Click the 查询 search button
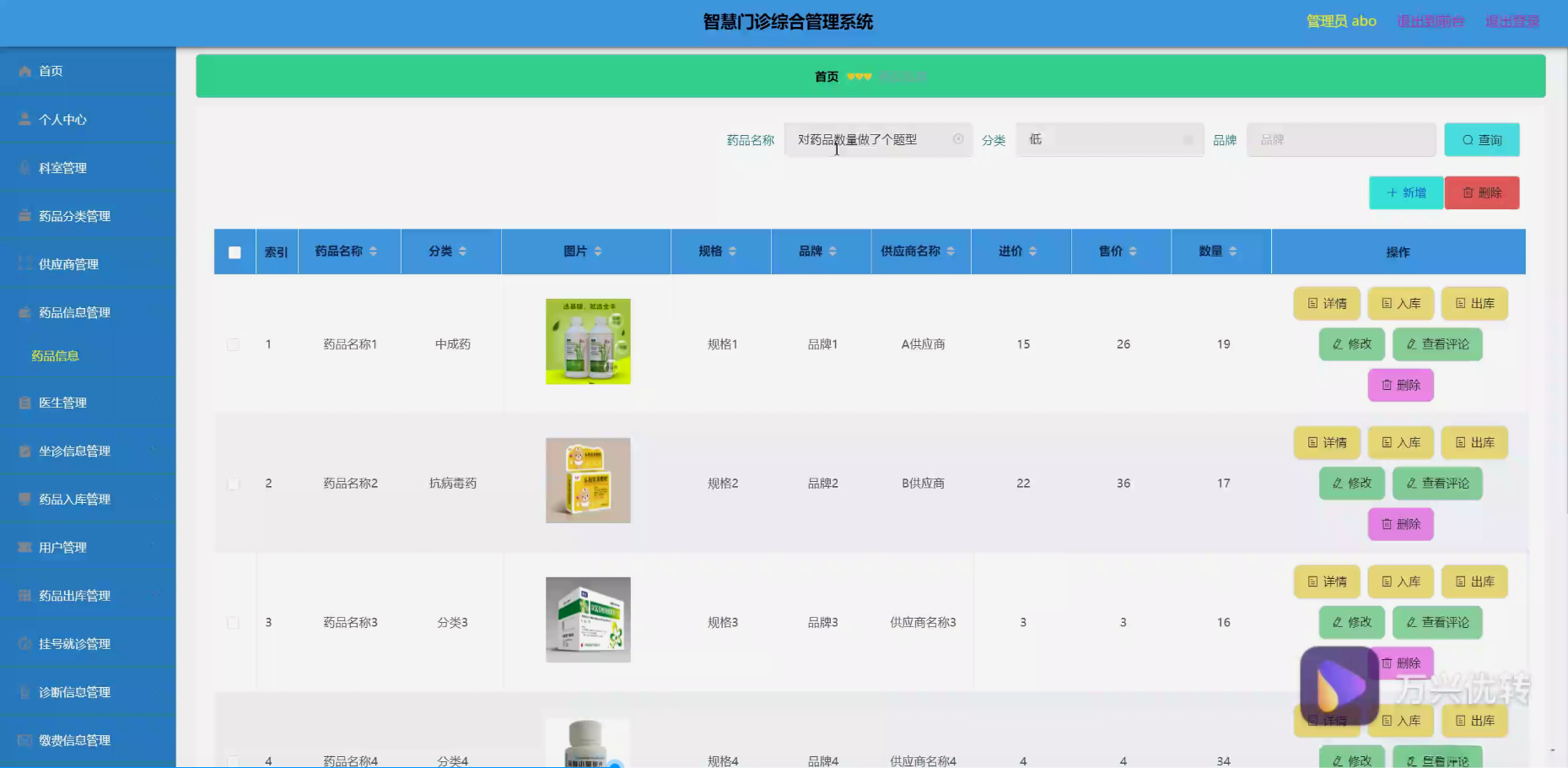 tap(1482, 140)
